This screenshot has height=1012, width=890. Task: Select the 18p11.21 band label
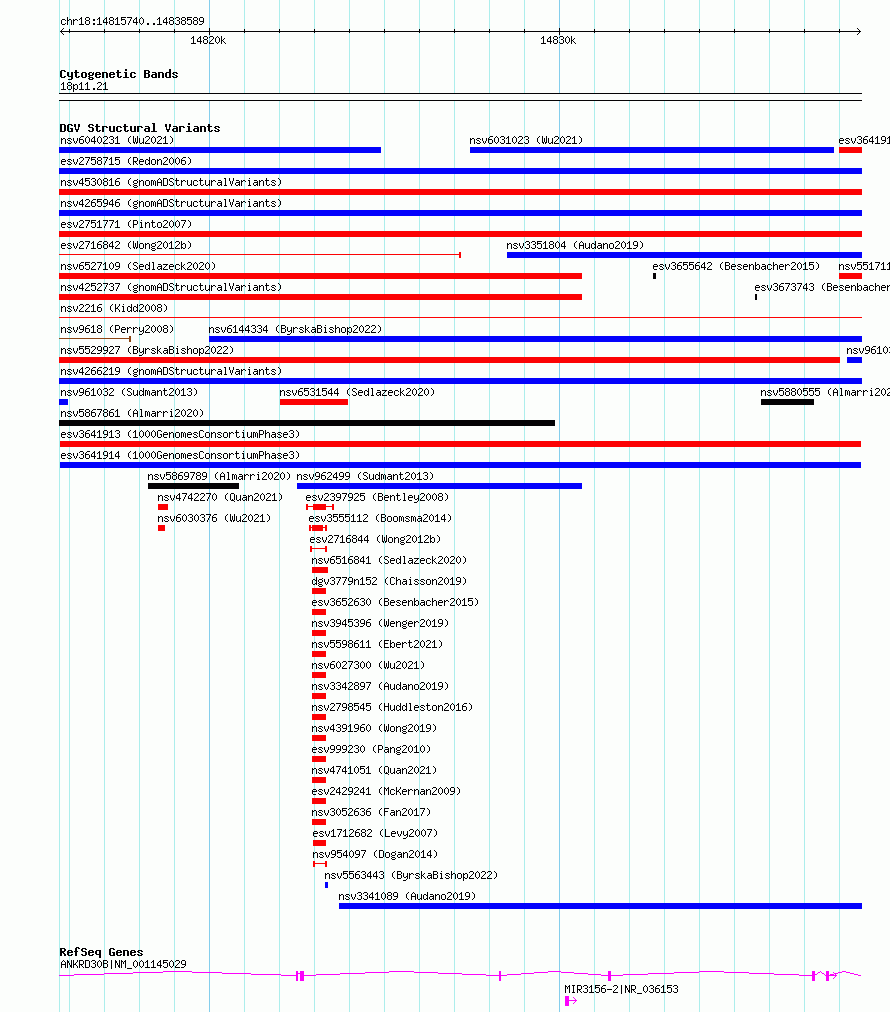(84, 86)
